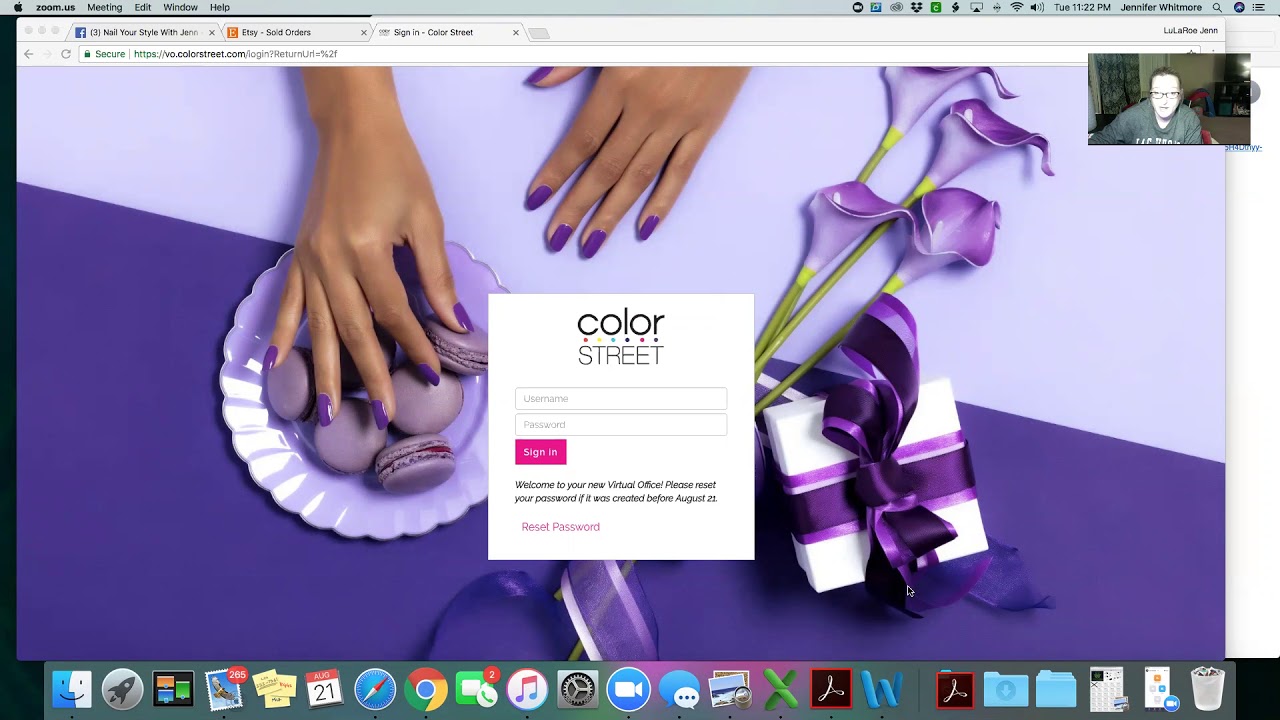Open Wi-Fi status menu
Screen dimensions: 1280x720
click(1017, 7)
